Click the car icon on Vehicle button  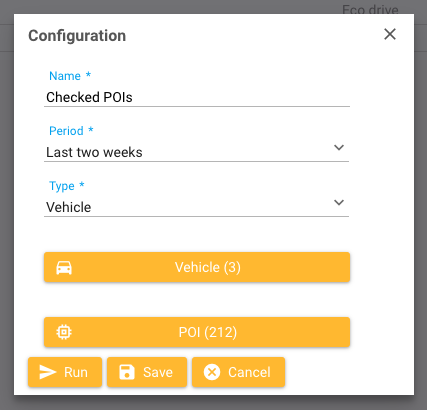64,268
